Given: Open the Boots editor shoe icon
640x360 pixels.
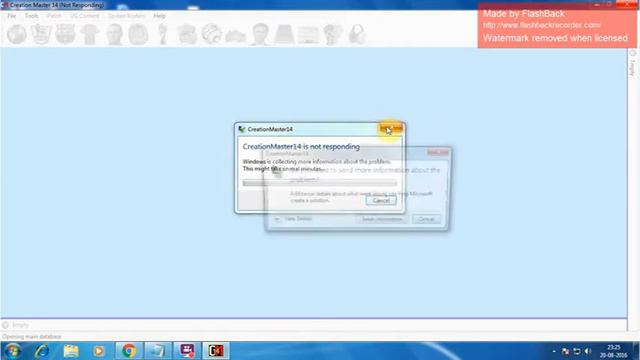Looking at the screenshot, I should click(236, 36).
